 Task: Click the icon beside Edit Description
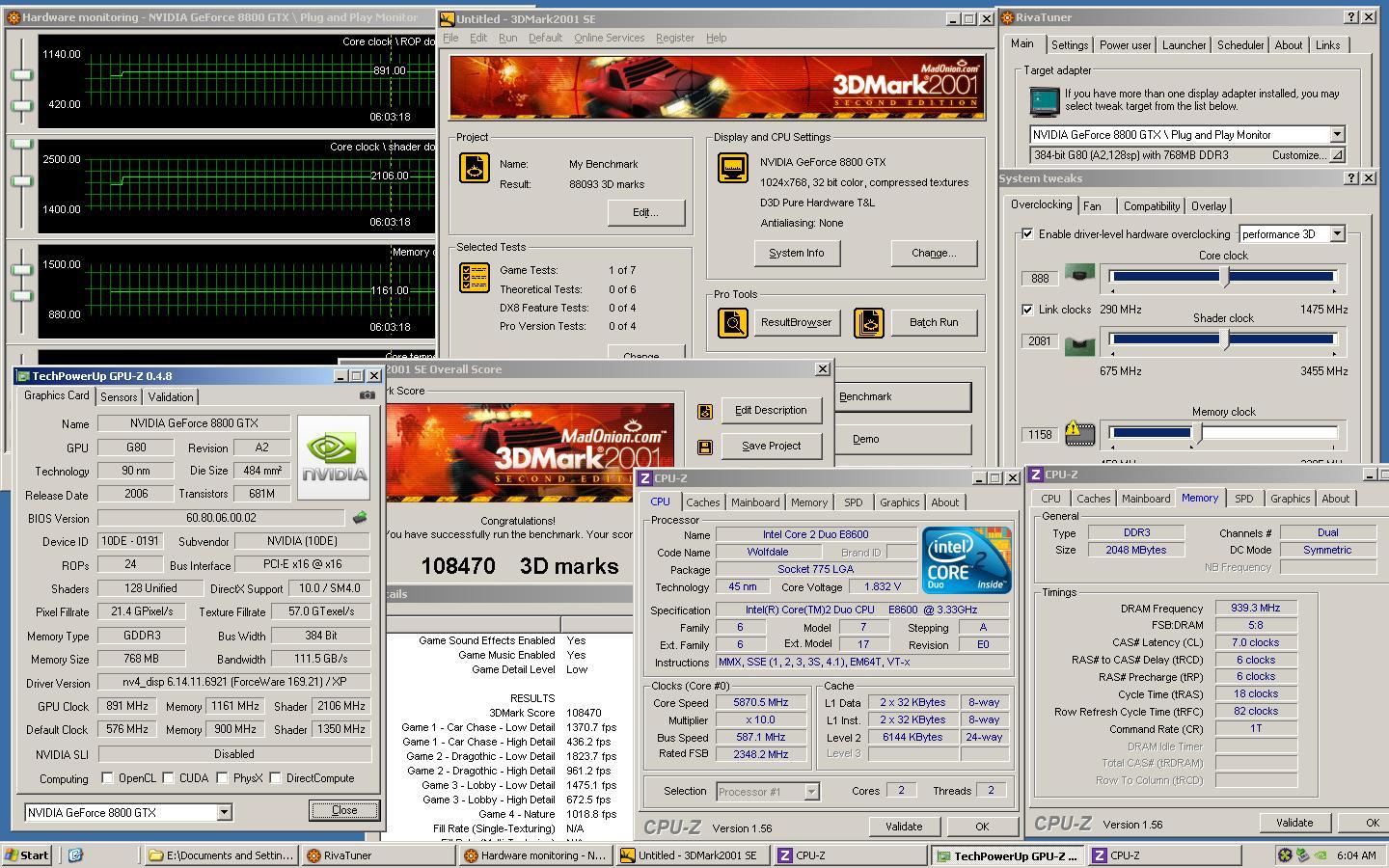[x=705, y=411]
